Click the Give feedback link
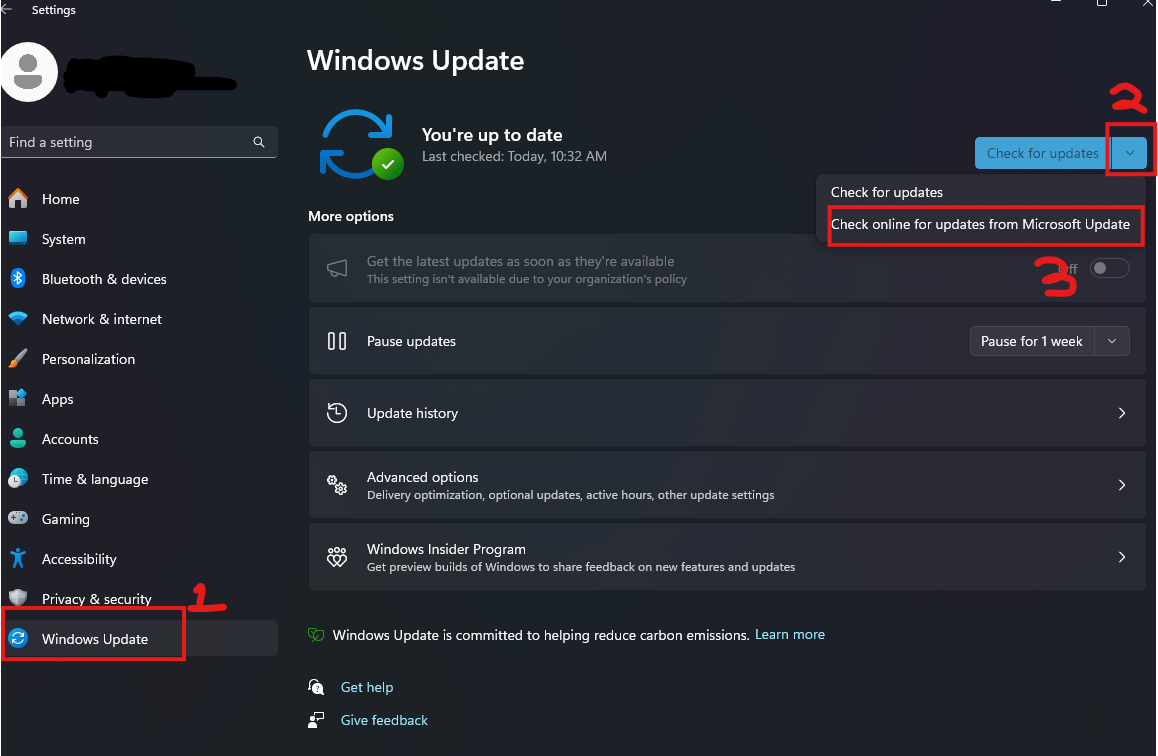 [x=384, y=720]
